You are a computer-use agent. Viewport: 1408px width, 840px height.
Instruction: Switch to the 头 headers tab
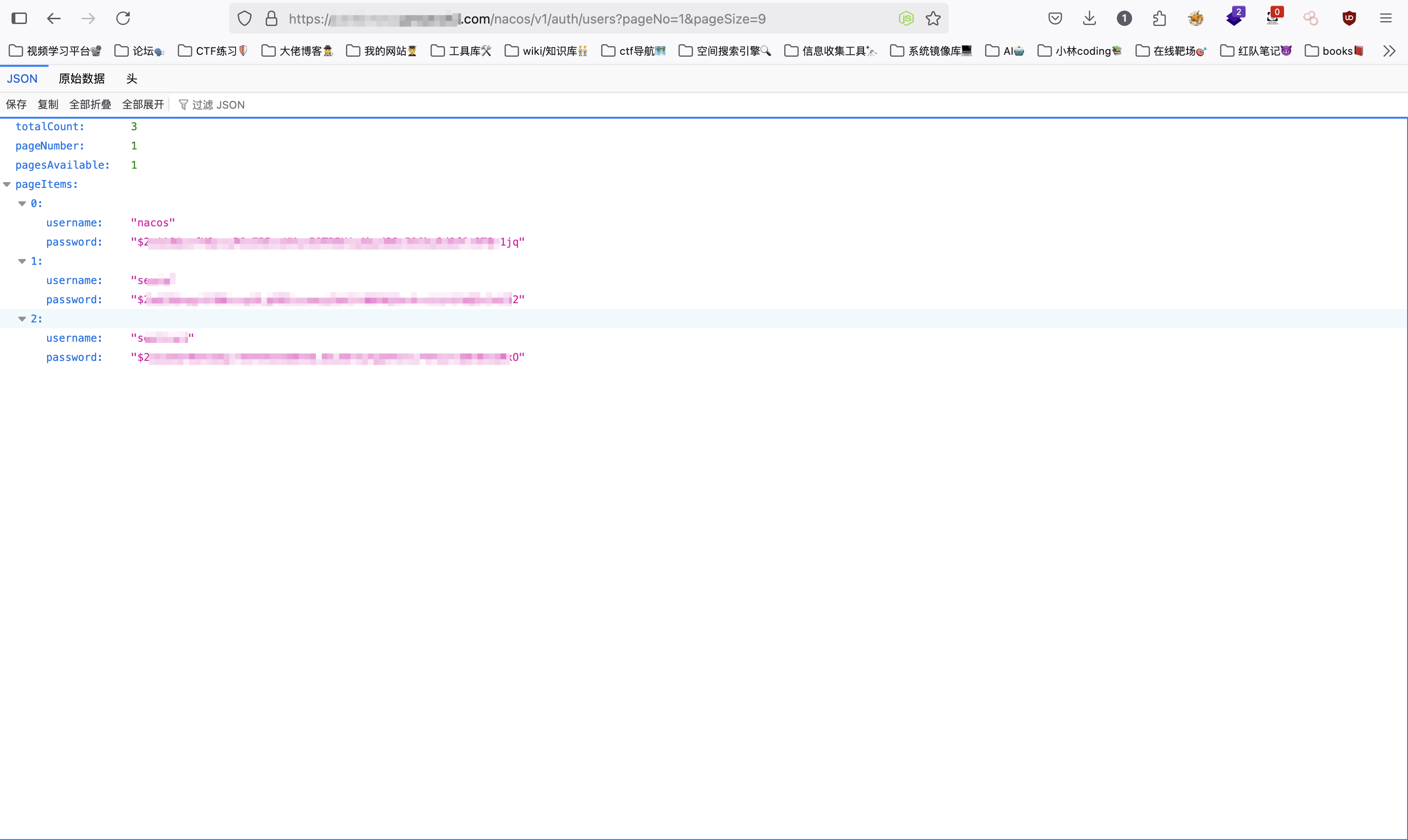coord(131,79)
